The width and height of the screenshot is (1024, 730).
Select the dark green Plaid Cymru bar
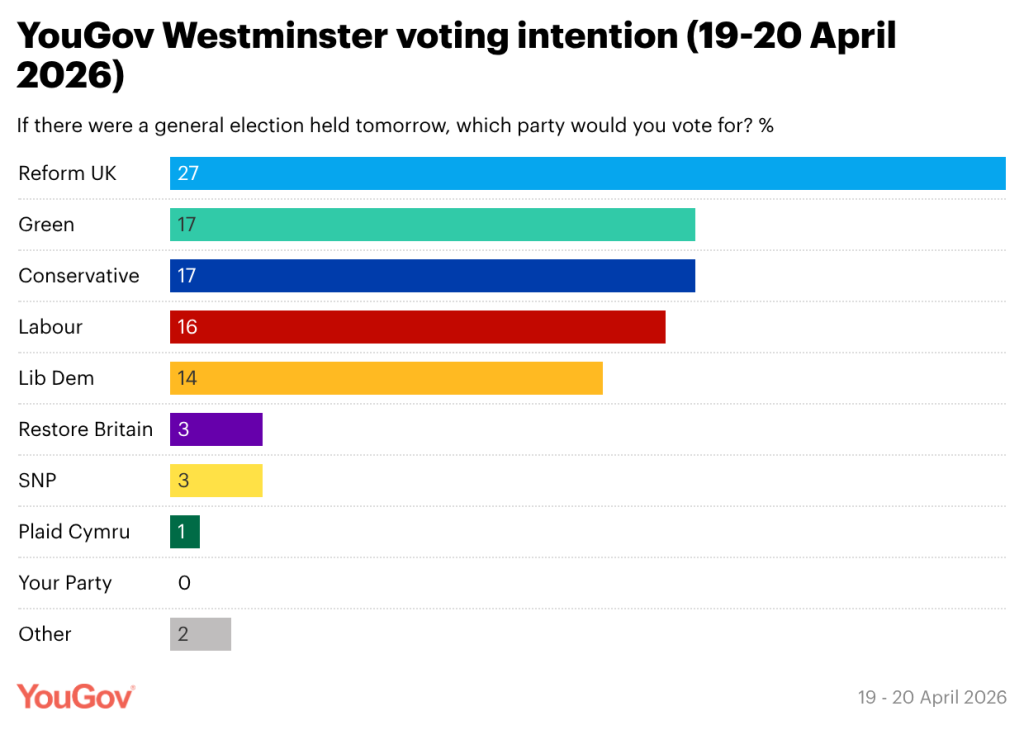click(x=185, y=532)
